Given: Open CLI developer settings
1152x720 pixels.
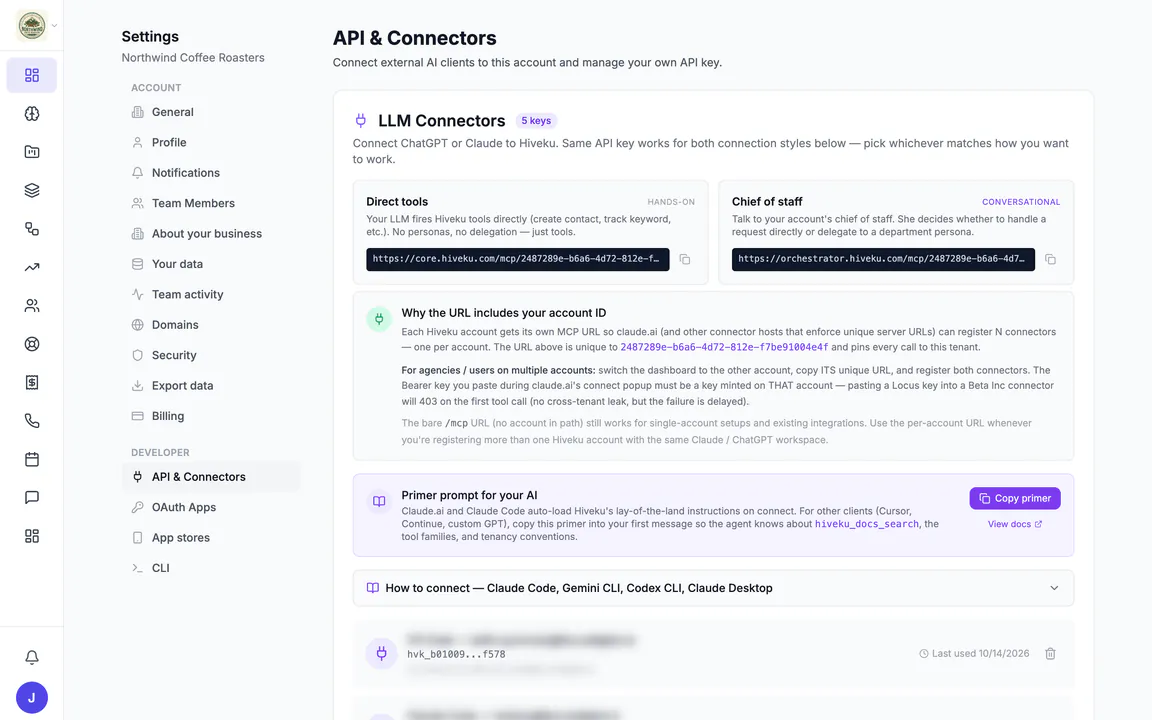Looking at the screenshot, I should coord(212,568).
